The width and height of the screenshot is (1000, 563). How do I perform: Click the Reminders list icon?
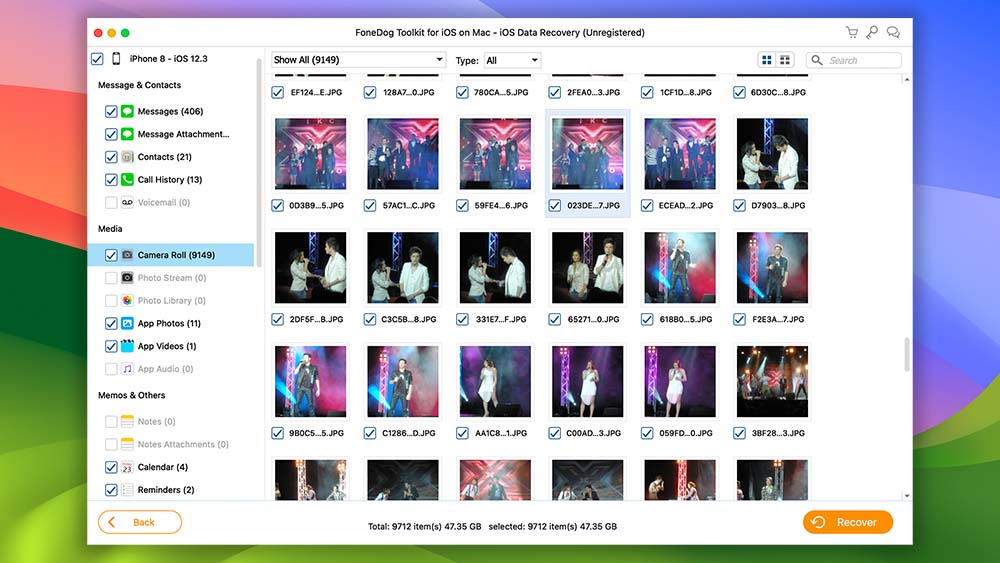(127, 490)
